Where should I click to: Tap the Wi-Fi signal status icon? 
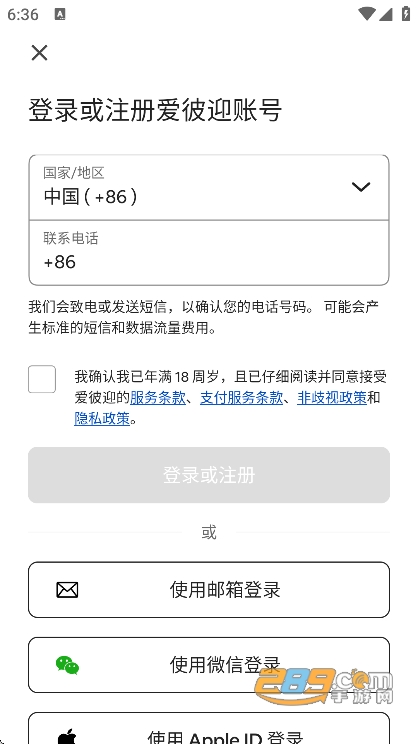(367, 14)
